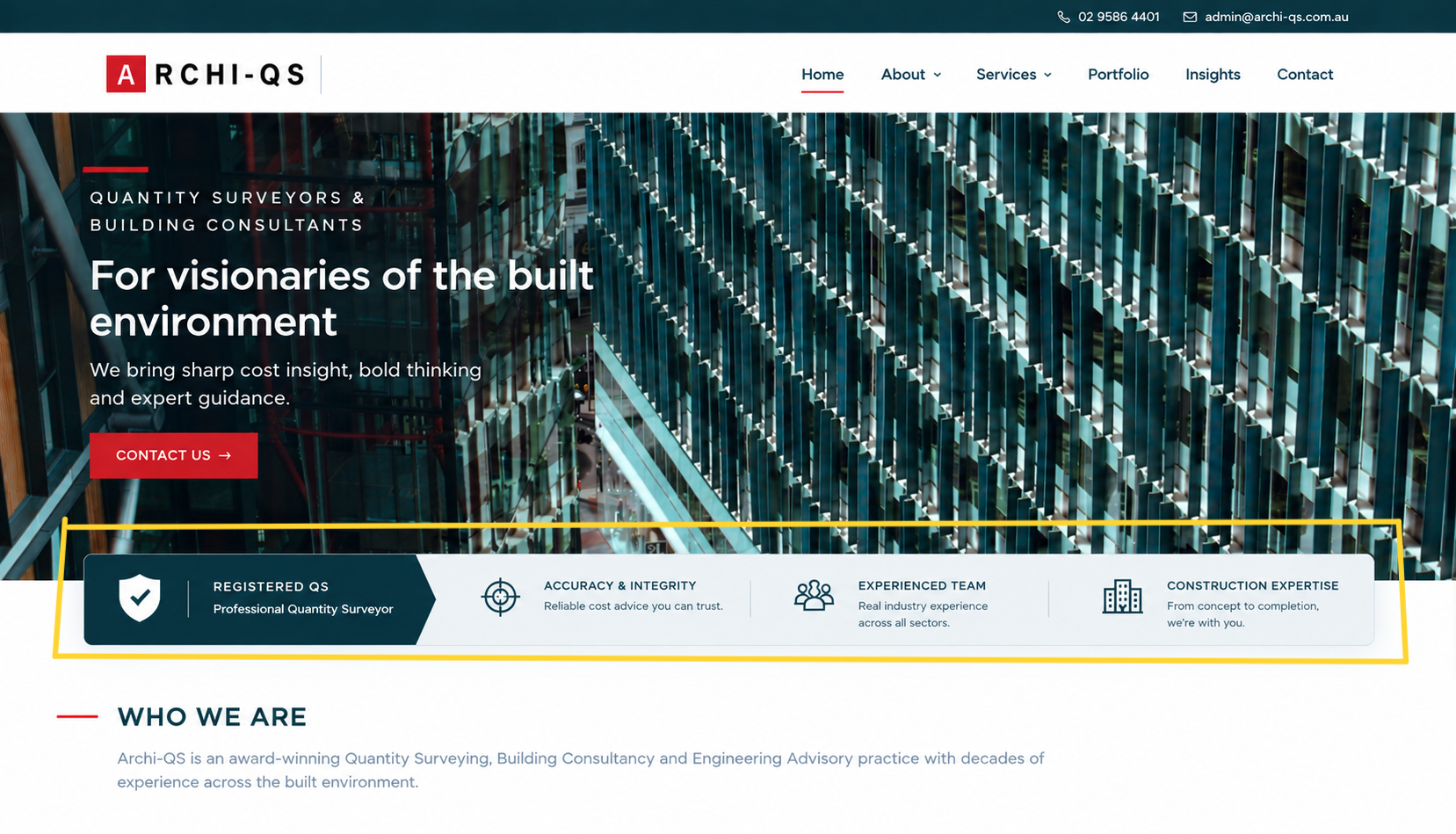Expand the About dropdown chevron
Viewport: 1456px width, 834px height.
[938, 75]
